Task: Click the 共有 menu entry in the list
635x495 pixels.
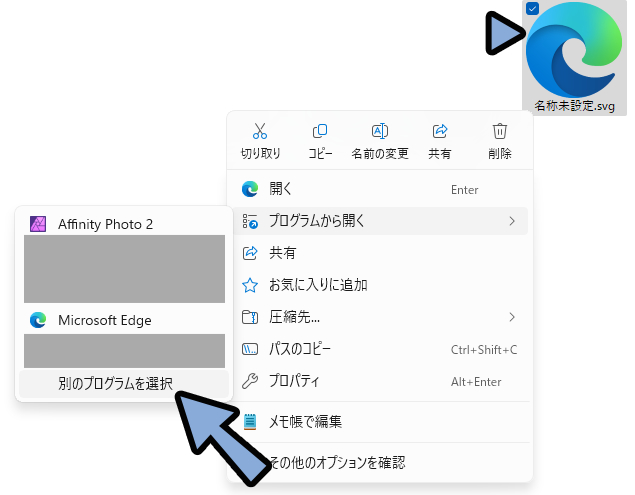Action: pyautogui.click(x=381, y=253)
